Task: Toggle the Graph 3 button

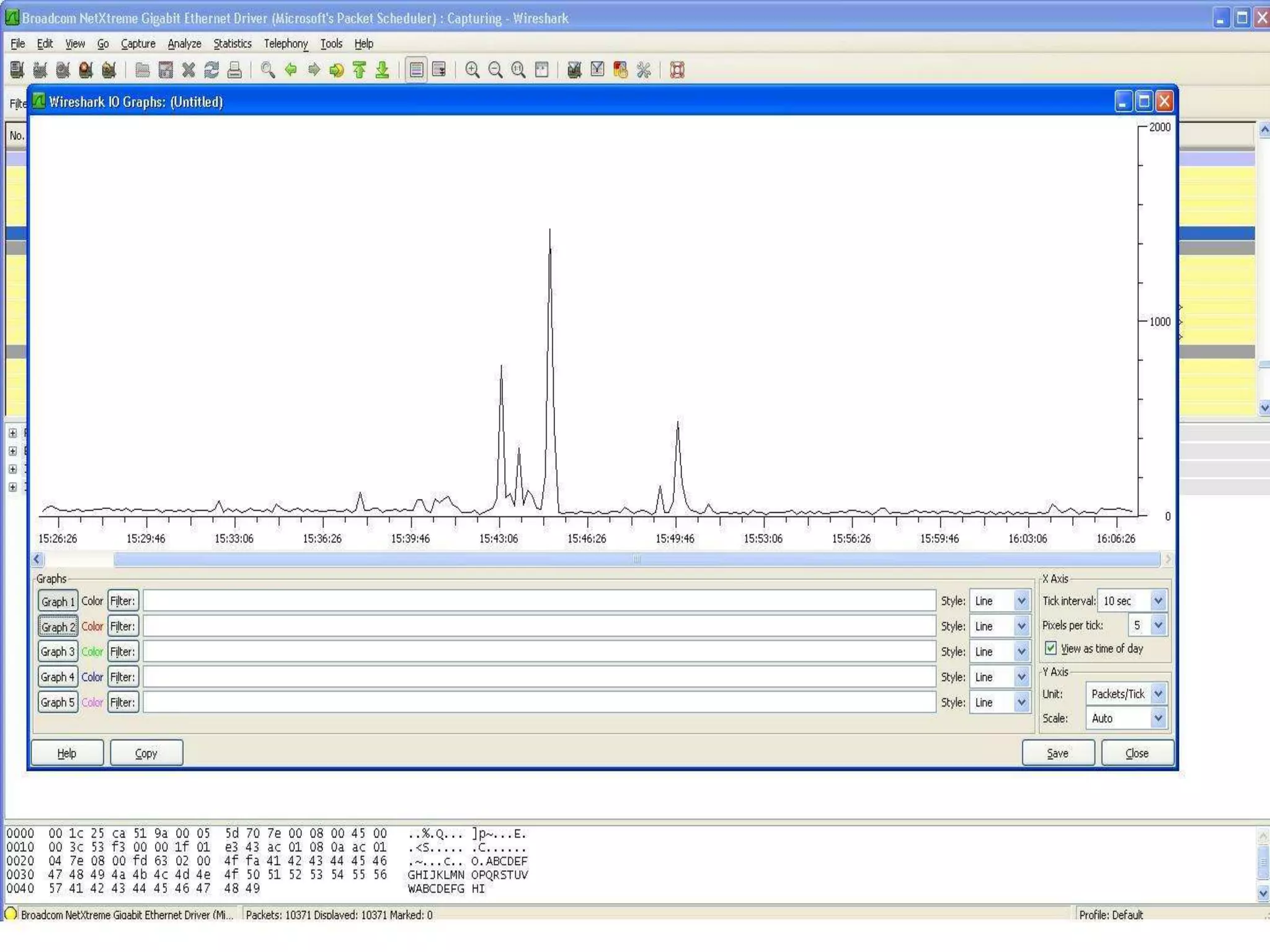Action: pyautogui.click(x=58, y=652)
